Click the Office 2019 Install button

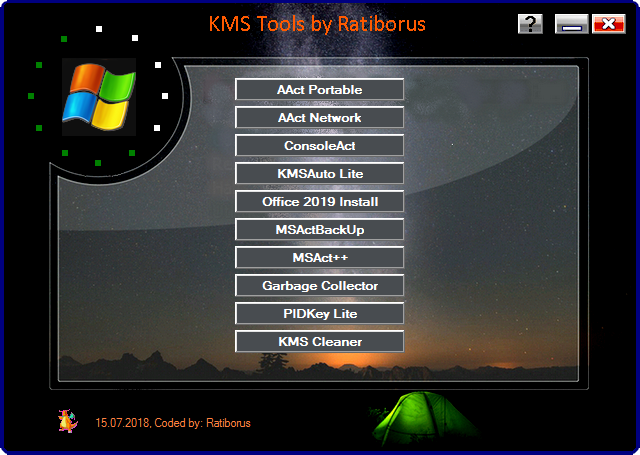point(319,202)
